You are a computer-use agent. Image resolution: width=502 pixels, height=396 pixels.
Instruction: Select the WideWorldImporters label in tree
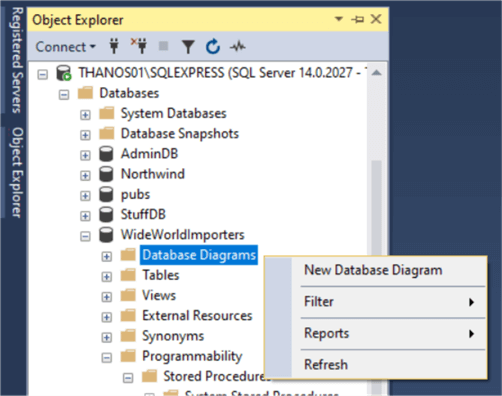click(x=182, y=235)
